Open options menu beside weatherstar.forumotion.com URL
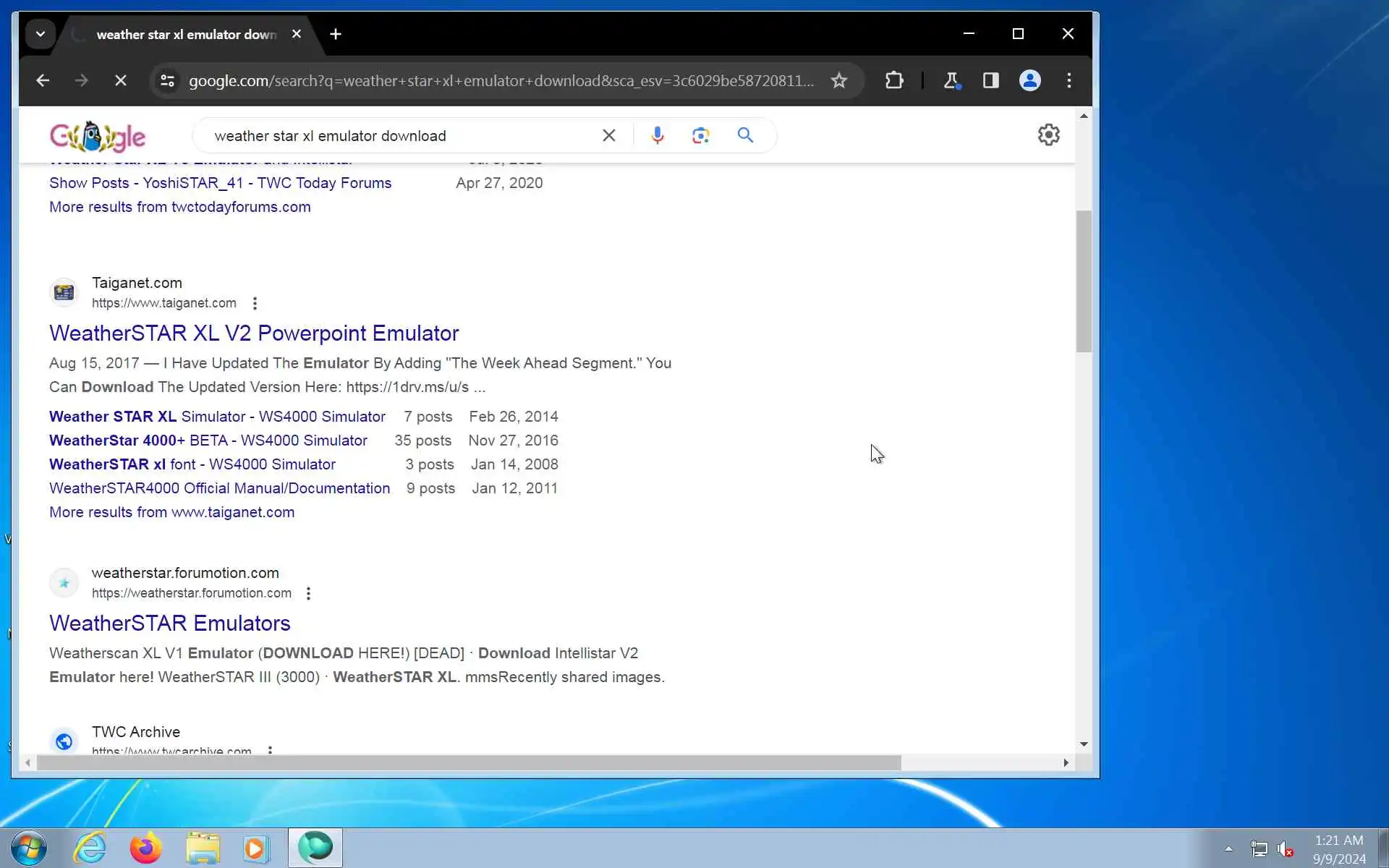This screenshot has width=1389, height=868. coord(308,593)
